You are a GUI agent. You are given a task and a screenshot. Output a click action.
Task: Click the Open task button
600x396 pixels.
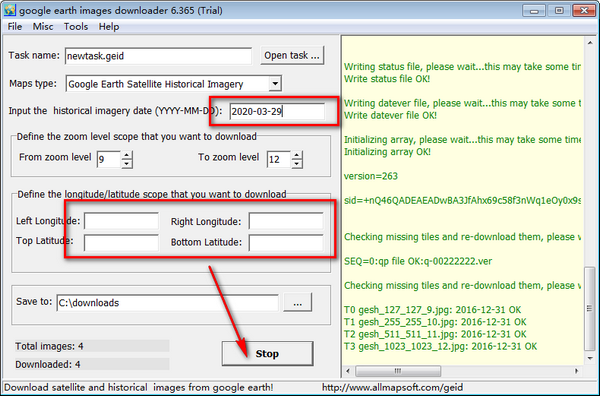292,55
